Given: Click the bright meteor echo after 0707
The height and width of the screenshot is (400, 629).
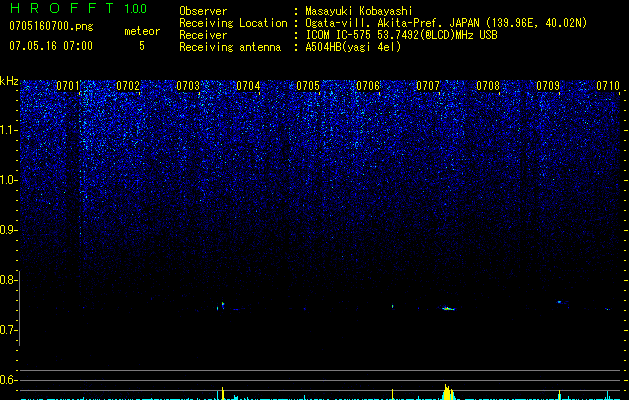Looking at the screenshot, I should pos(448,309).
